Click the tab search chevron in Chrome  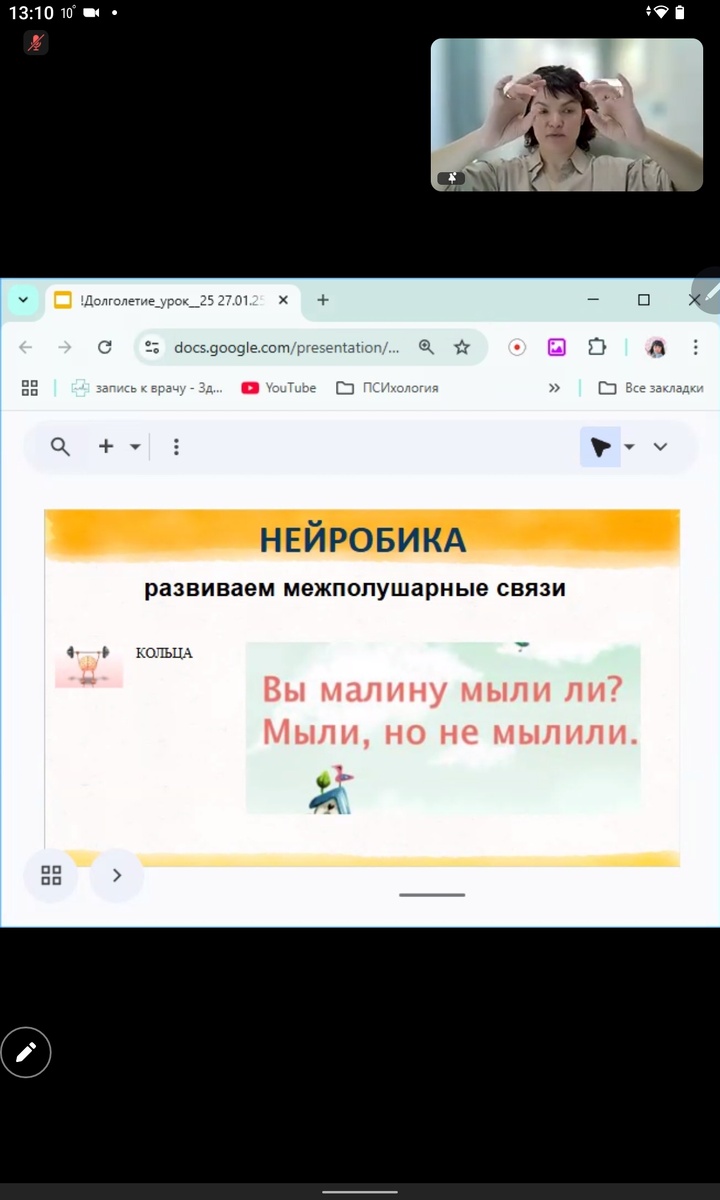pos(22,300)
